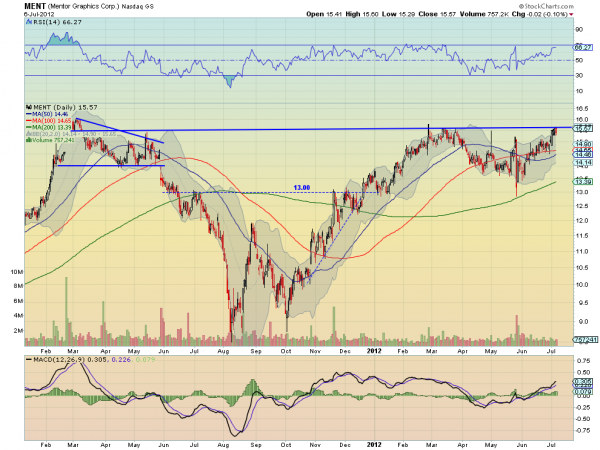
Task: Click the 'RSI(14) 66.27' indicator label
Action: point(57,22)
